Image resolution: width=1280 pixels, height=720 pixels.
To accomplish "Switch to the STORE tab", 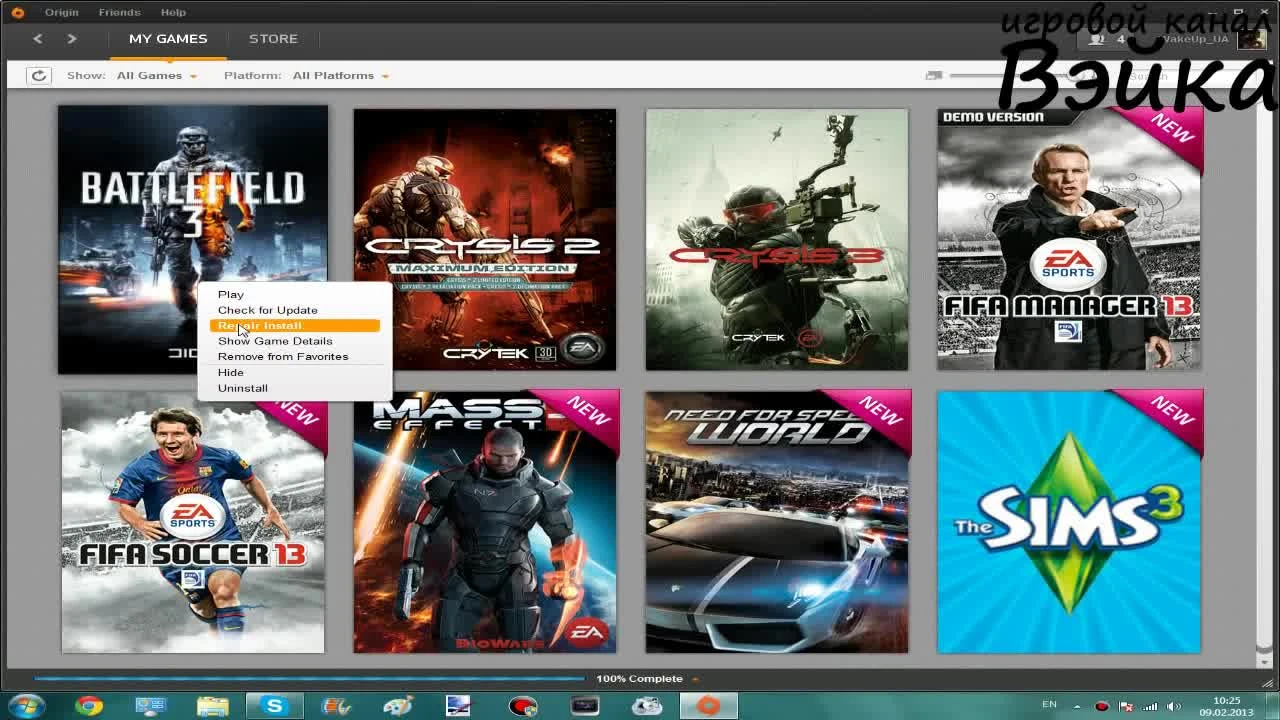I will click(272, 38).
